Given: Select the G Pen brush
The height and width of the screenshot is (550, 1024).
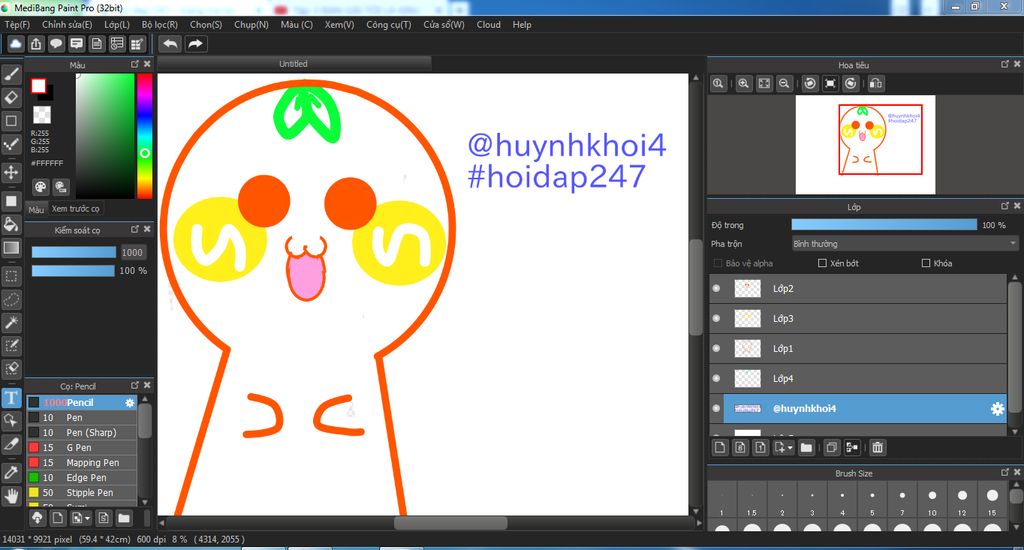Looking at the screenshot, I should [82, 448].
